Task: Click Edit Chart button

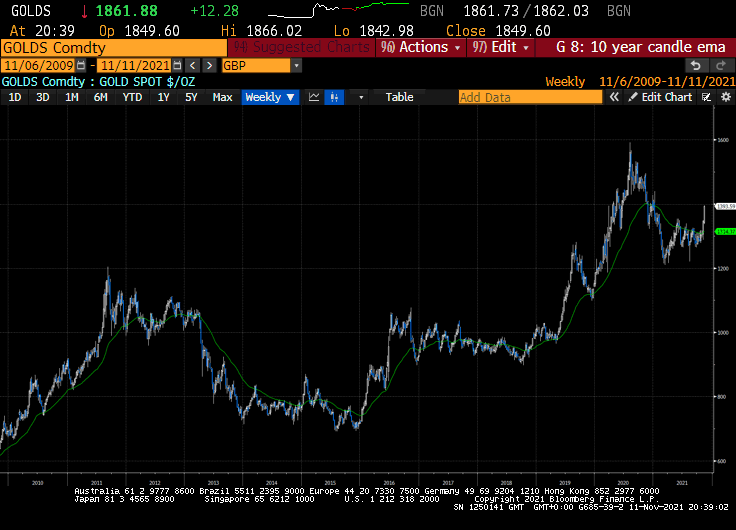Action: [660, 97]
